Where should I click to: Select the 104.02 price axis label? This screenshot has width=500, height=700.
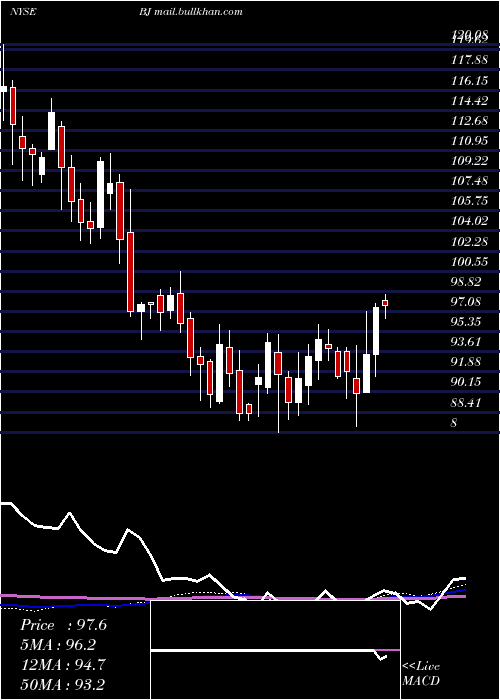(469, 221)
